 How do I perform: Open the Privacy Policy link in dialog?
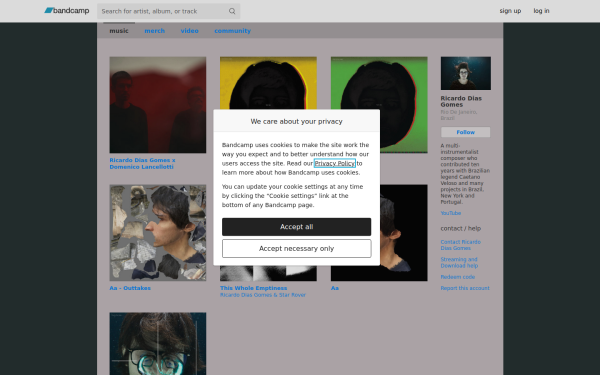click(x=335, y=163)
